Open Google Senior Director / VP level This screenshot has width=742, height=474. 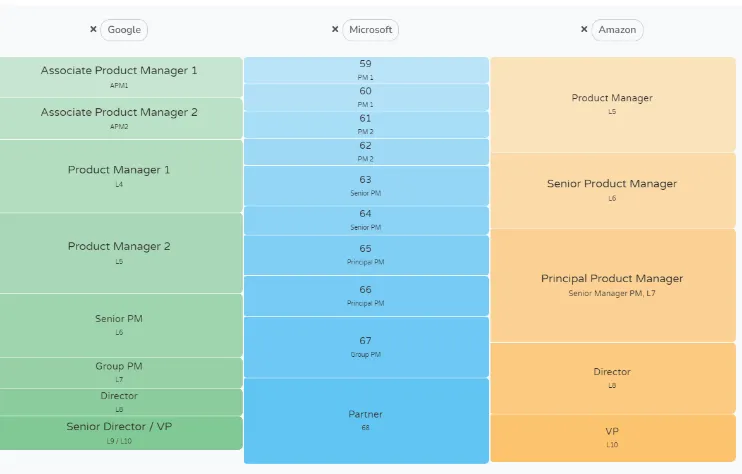121,433
